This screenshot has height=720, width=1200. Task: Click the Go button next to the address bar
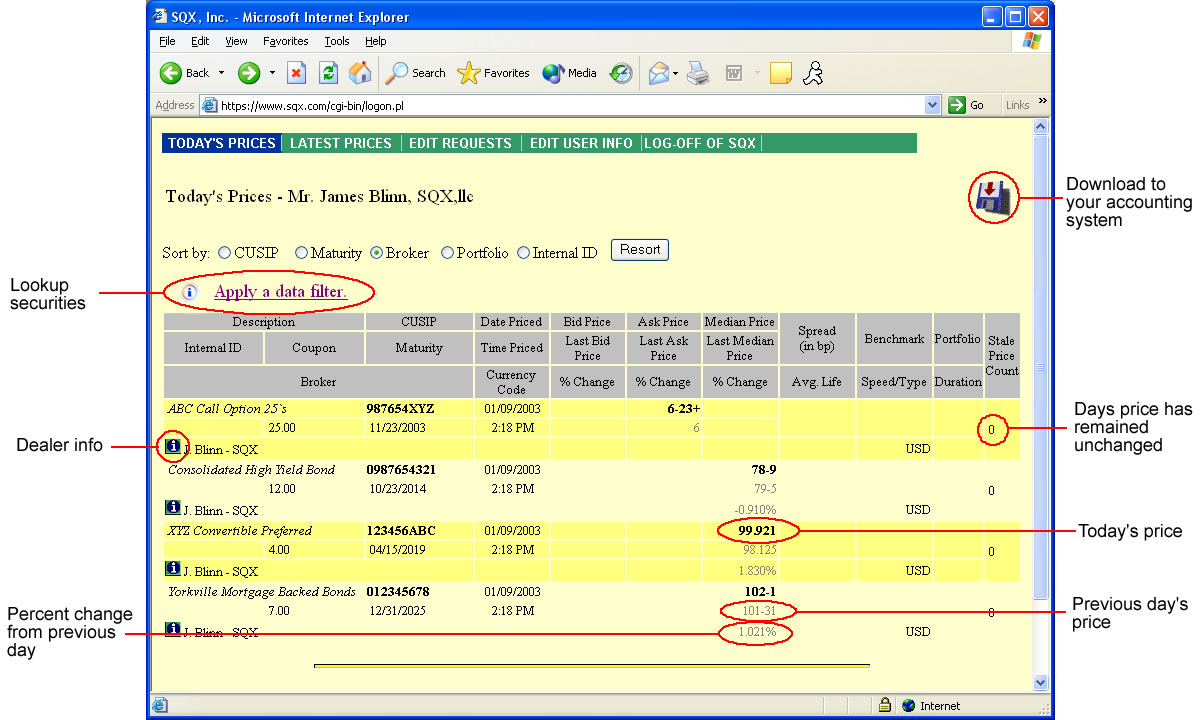966,105
